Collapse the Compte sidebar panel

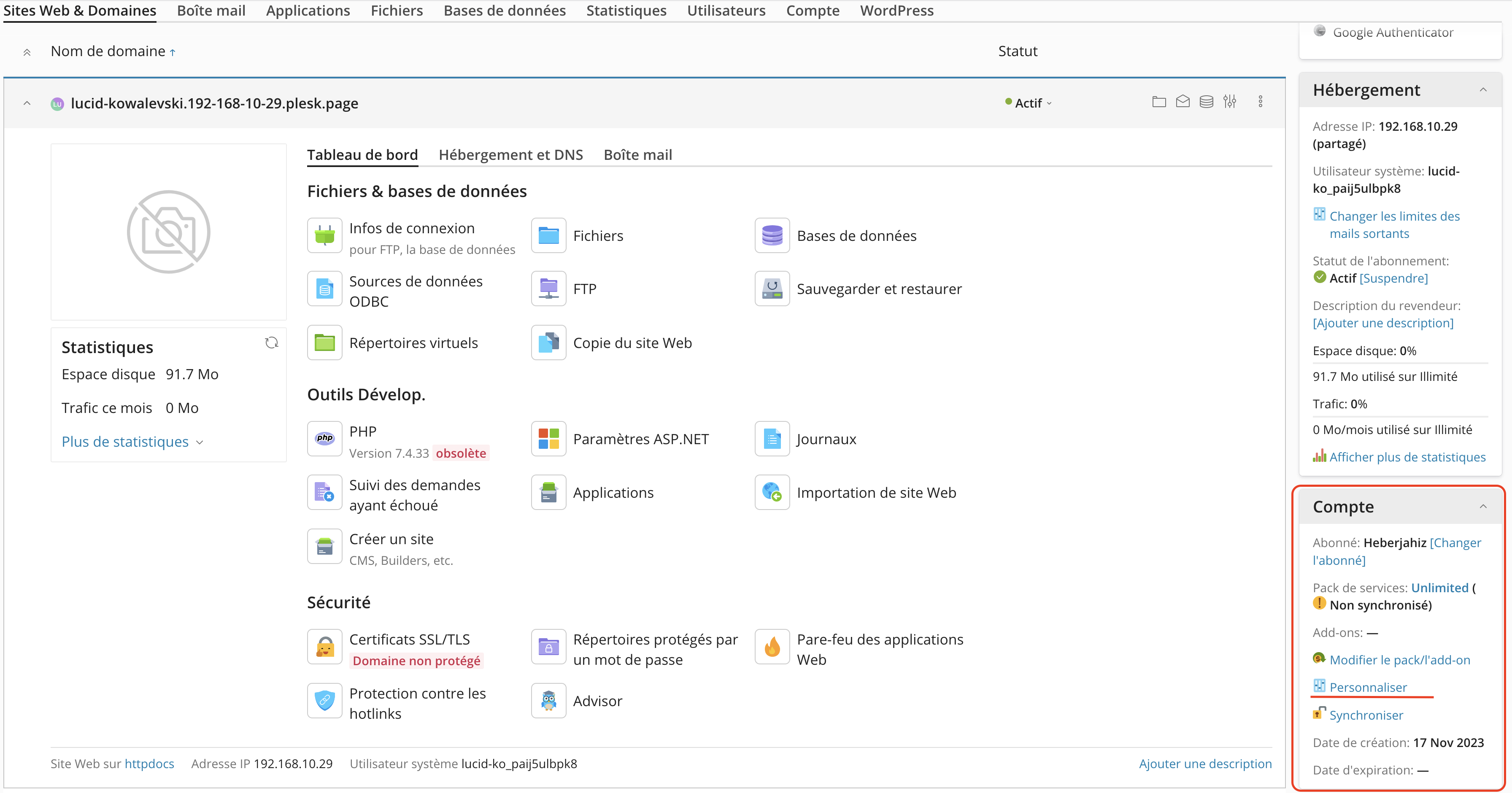click(x=1482, y=507)
